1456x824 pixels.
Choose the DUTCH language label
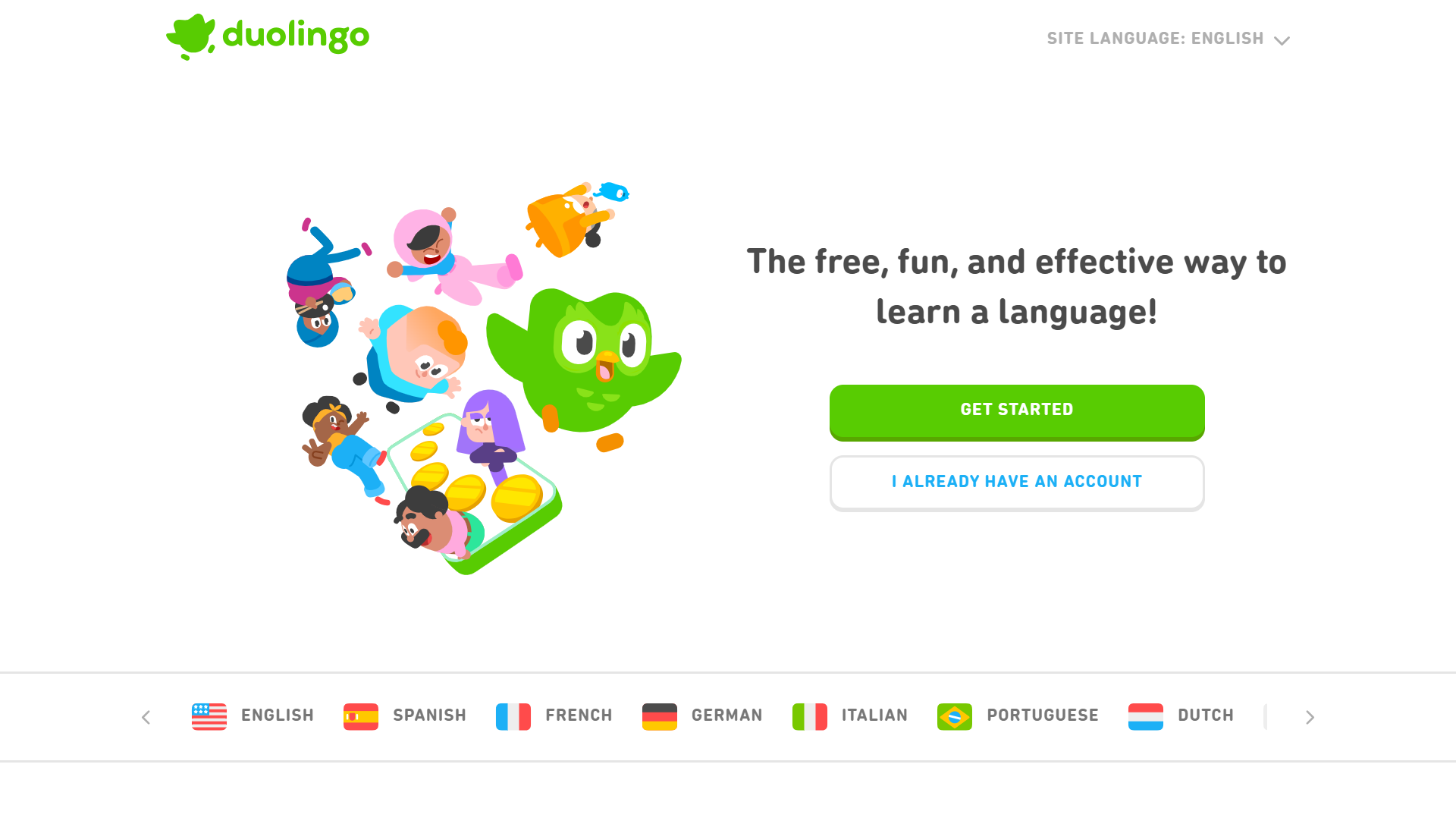pos(1206,715)
